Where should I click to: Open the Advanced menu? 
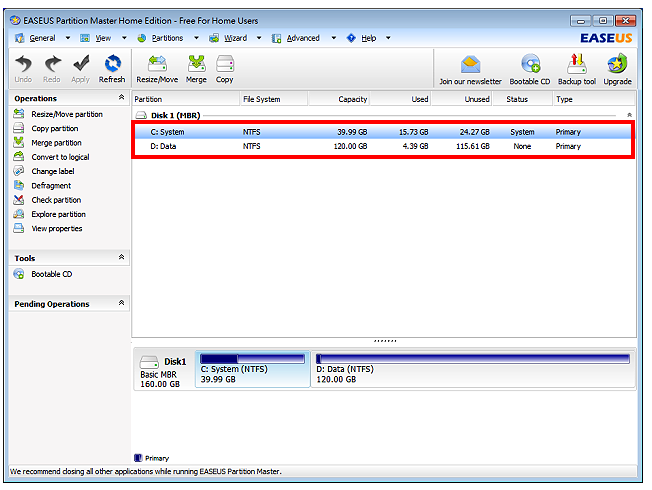tap(303, 38)
